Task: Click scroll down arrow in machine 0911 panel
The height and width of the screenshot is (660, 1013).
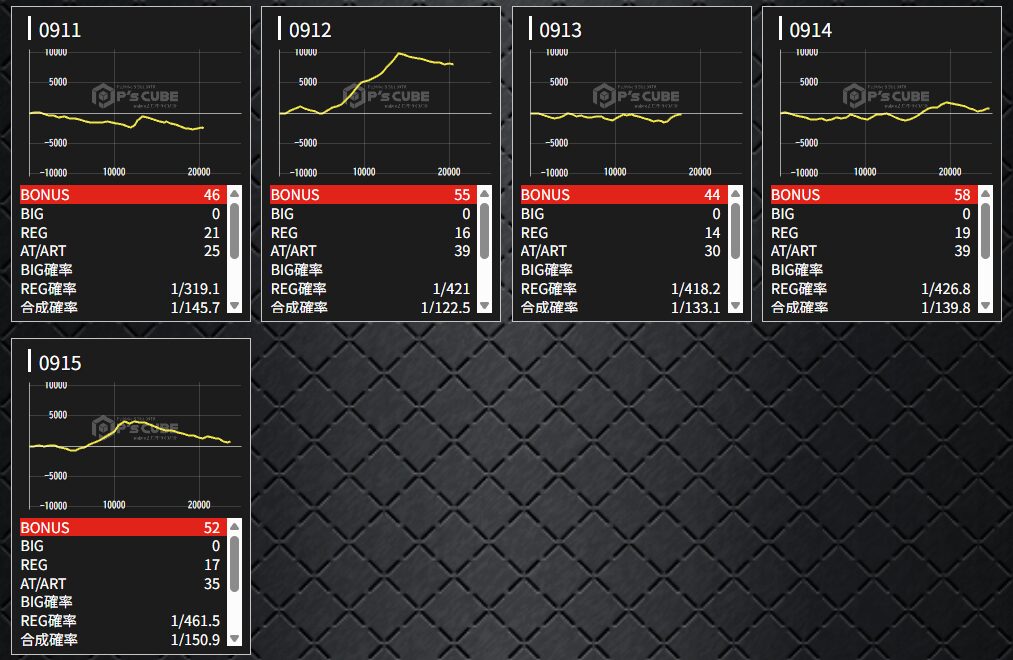Action: pyautogui.click(x=235, y=306)
